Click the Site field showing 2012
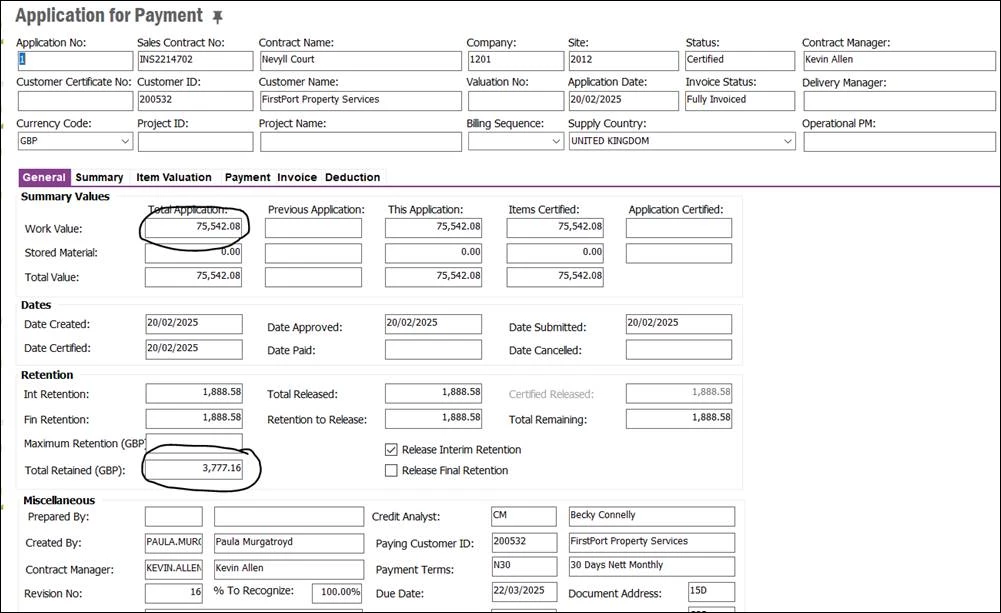This screenshot has height=613, width=1001. (624, 61)
